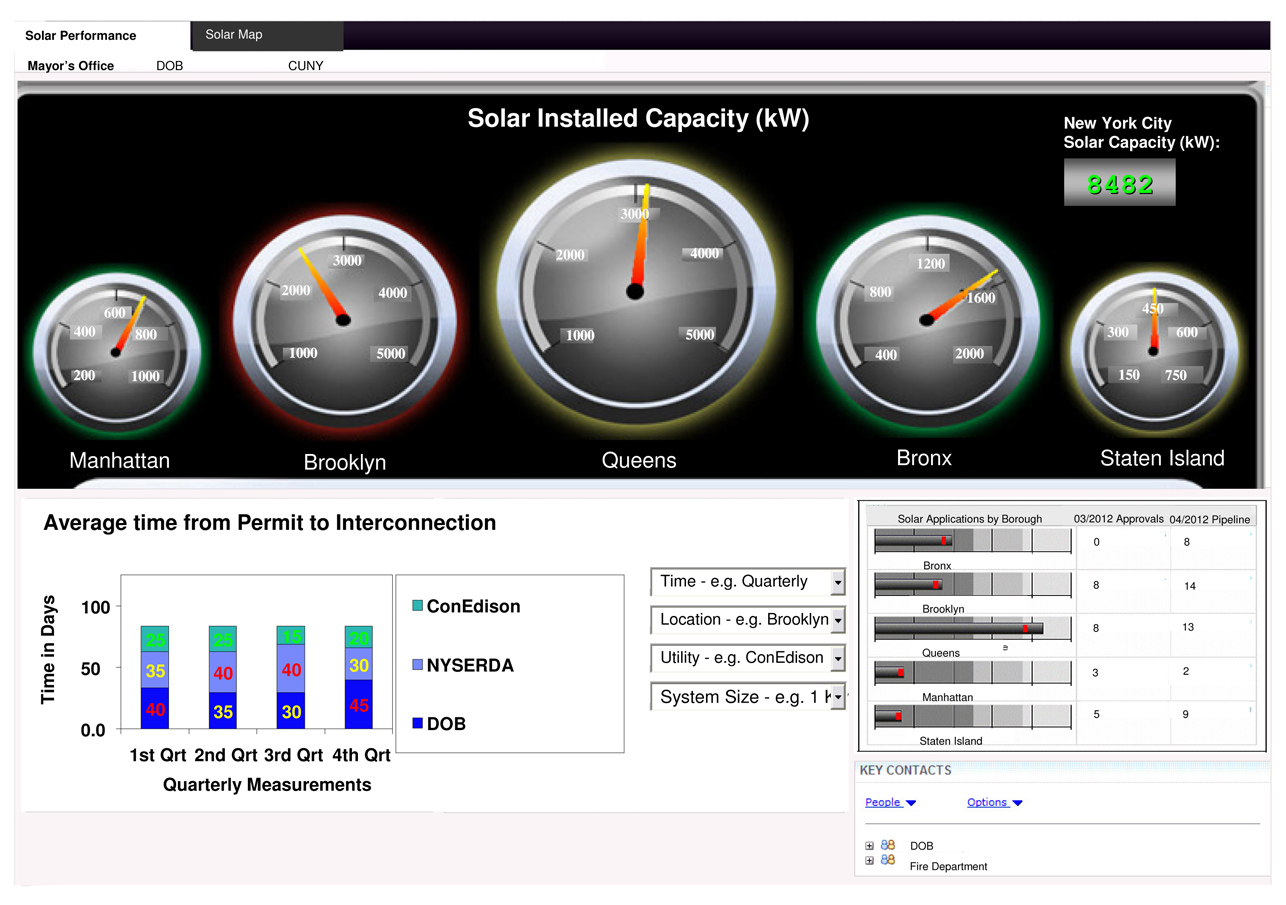
Task: Open the People dropdown in Key Contacts
Action: (x=889, y=802)
